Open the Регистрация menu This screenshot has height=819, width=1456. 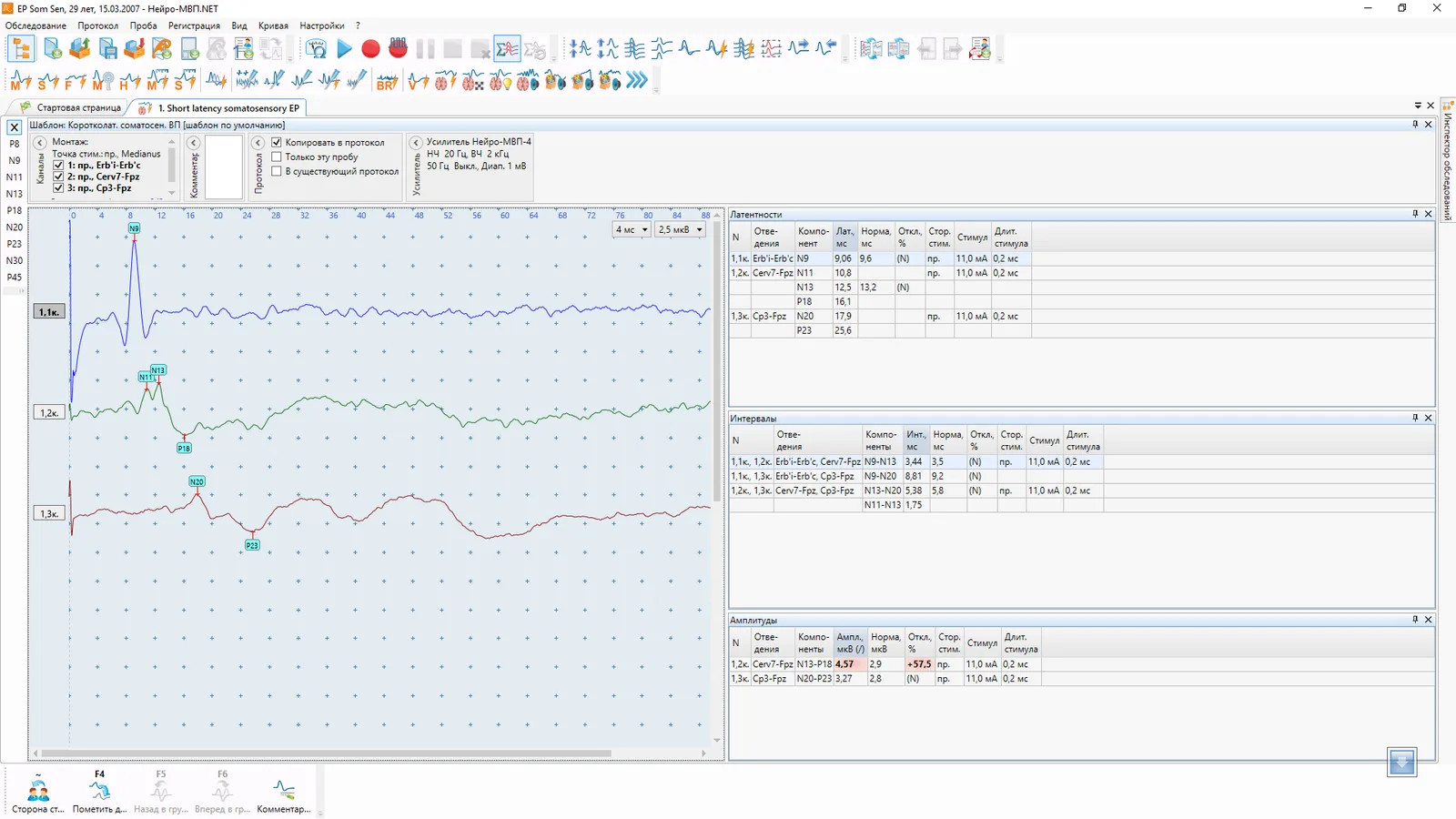point(194,25)
